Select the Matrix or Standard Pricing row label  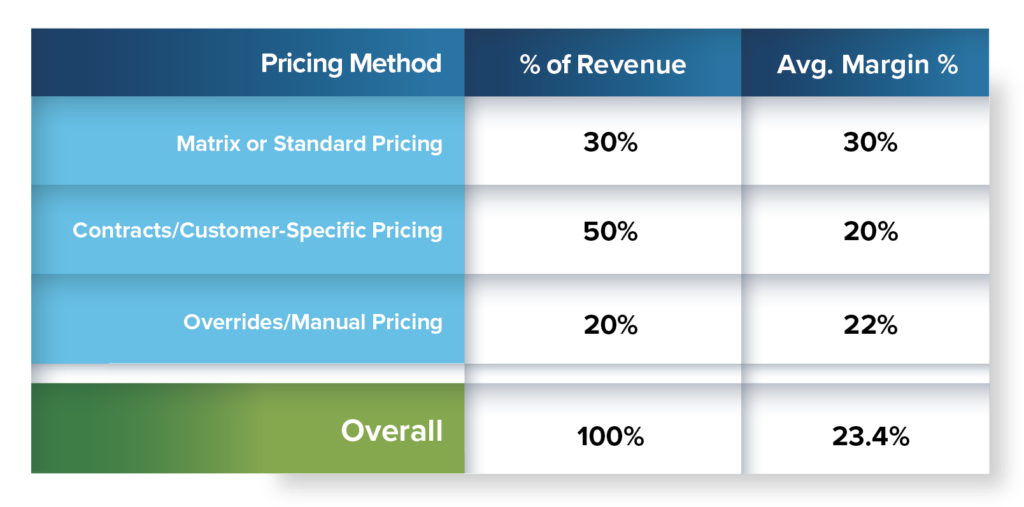(248, 141)
